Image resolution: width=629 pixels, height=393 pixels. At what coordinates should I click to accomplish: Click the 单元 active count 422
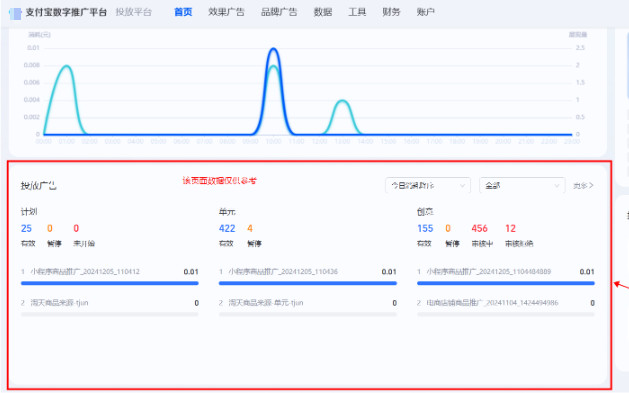point(227,228)
